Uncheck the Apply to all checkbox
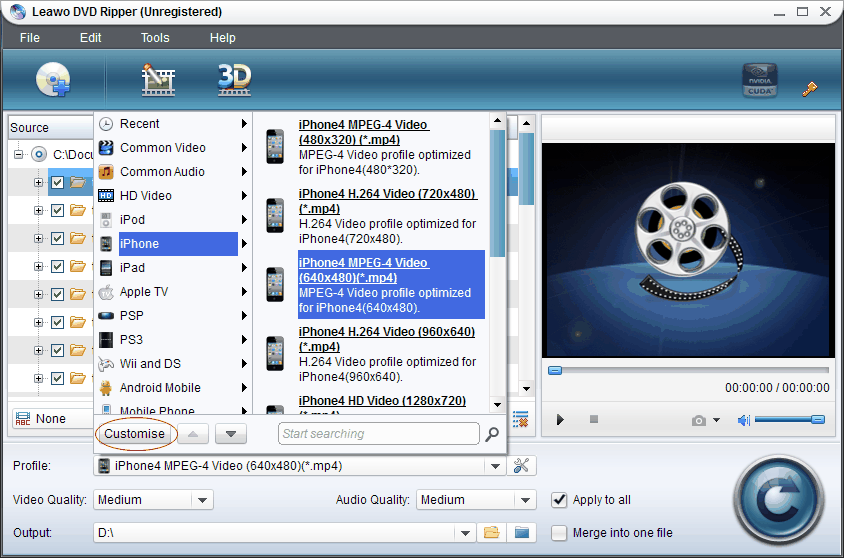 pyautogui.click(x=559, y=500)
